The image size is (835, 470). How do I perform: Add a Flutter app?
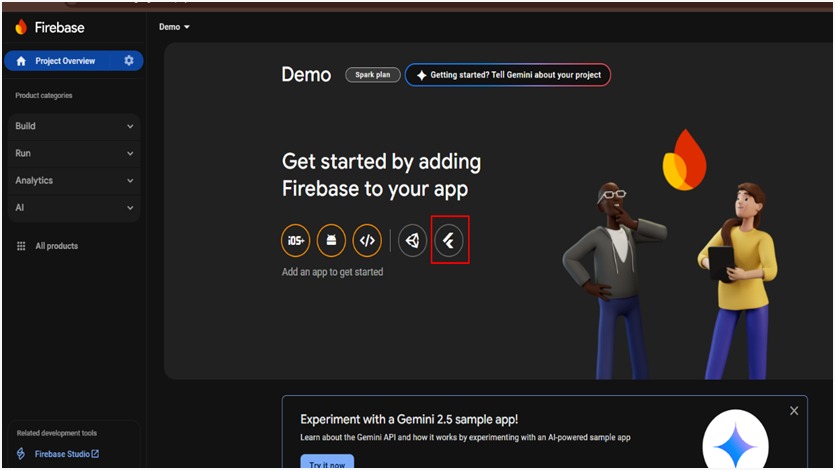(x=449, y=241)
